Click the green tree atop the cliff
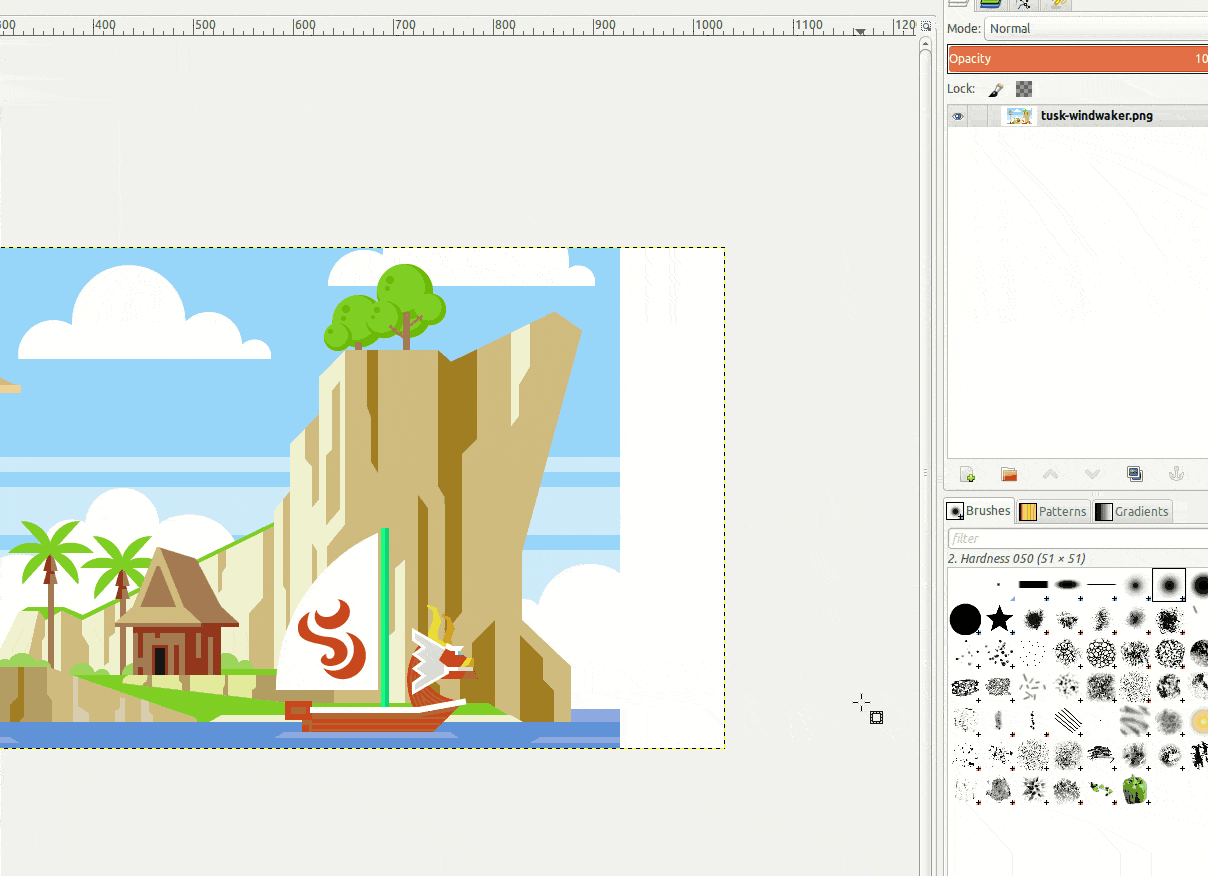The width and height of the screenshot is (1208, 876). [x=385, y=307]
